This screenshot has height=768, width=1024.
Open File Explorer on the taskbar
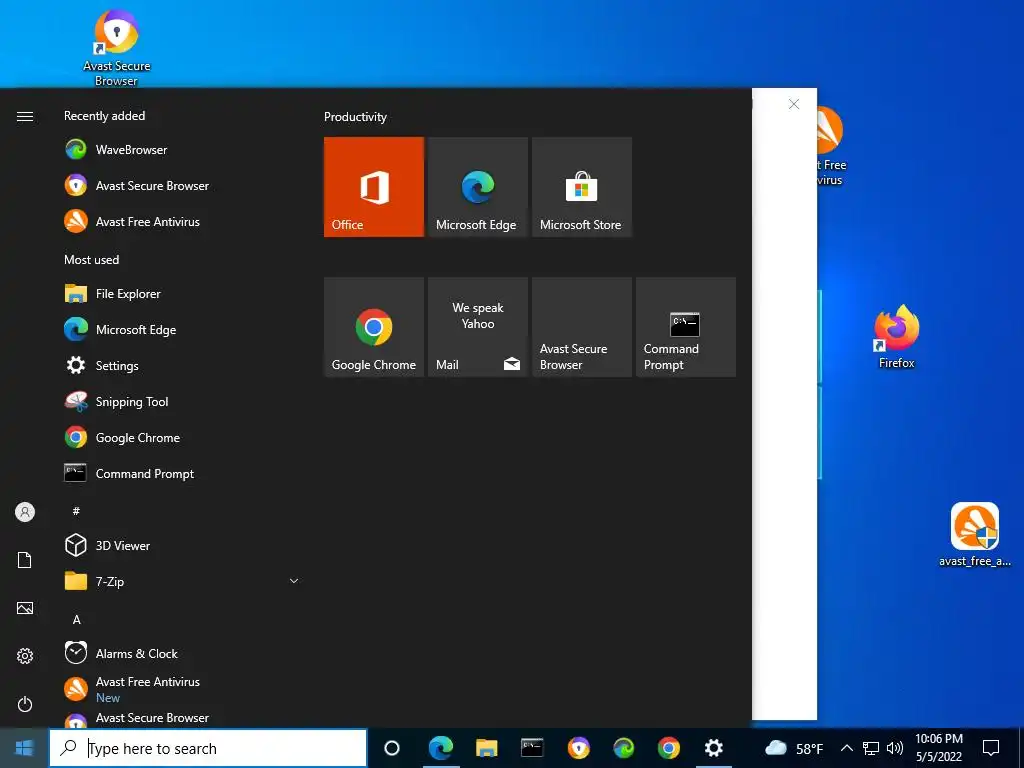pos(487,748)
